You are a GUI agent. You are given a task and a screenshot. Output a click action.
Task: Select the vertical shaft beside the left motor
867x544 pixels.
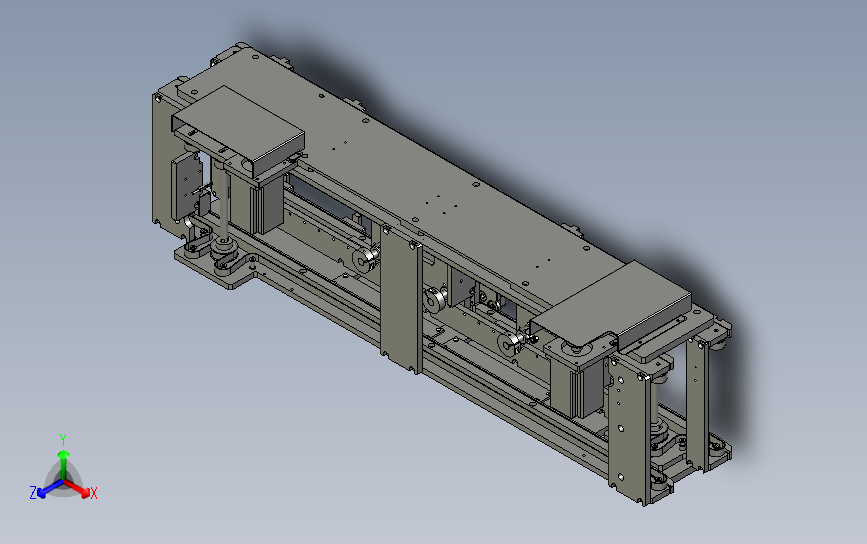coord(222,203)
